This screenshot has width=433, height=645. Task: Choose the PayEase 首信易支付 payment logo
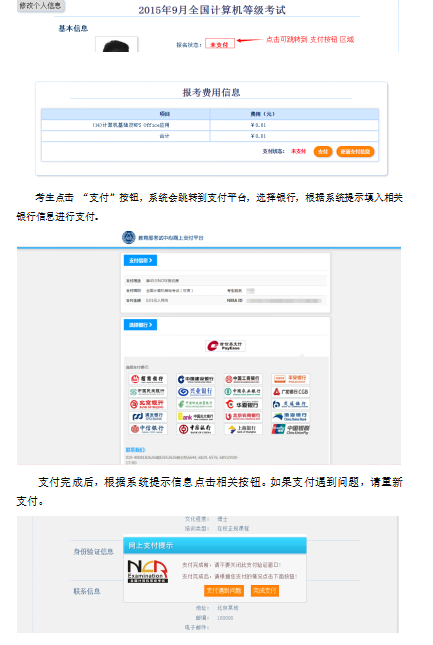tap(225, 346)
